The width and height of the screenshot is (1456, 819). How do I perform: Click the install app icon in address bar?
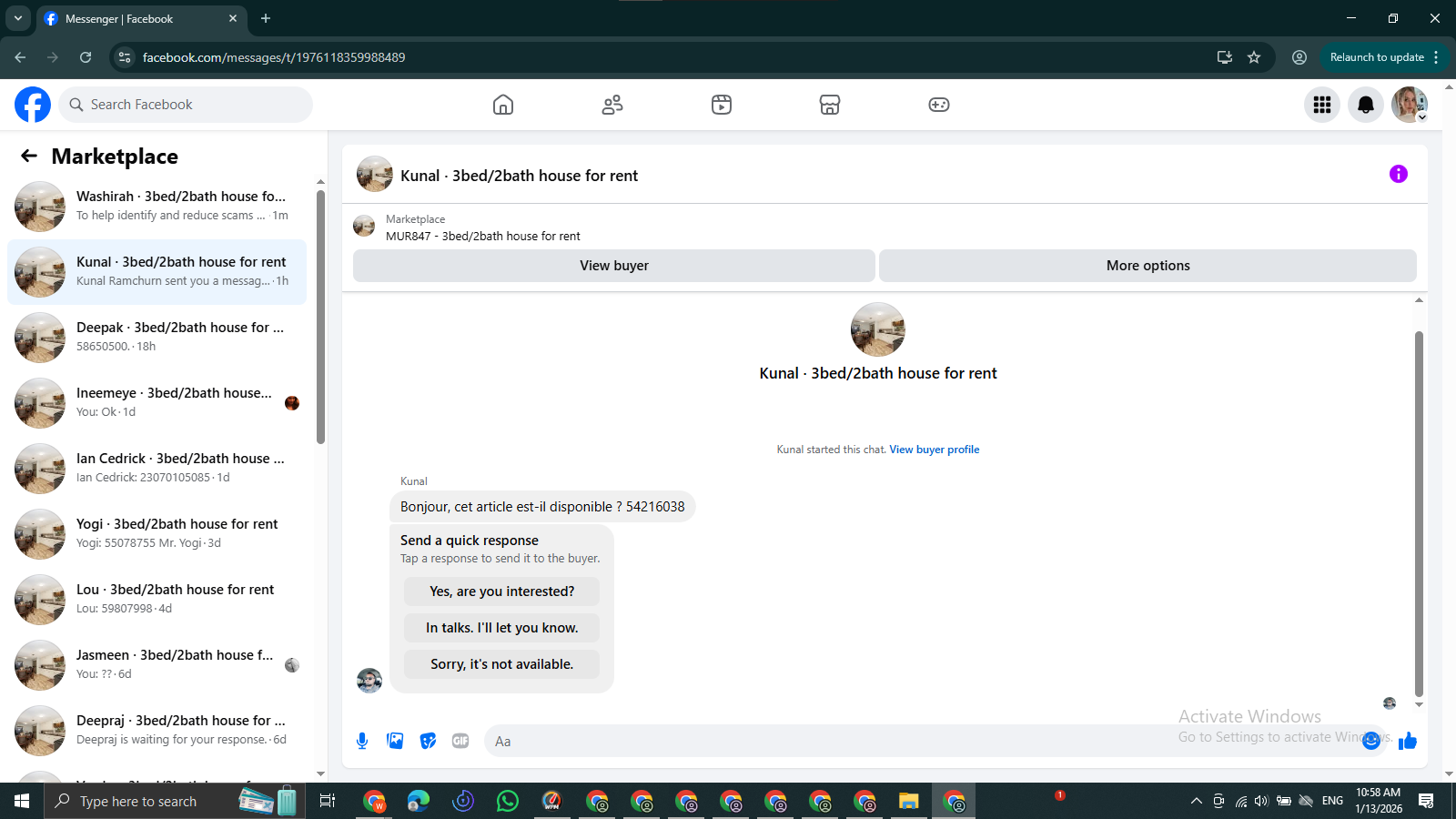1225,57
